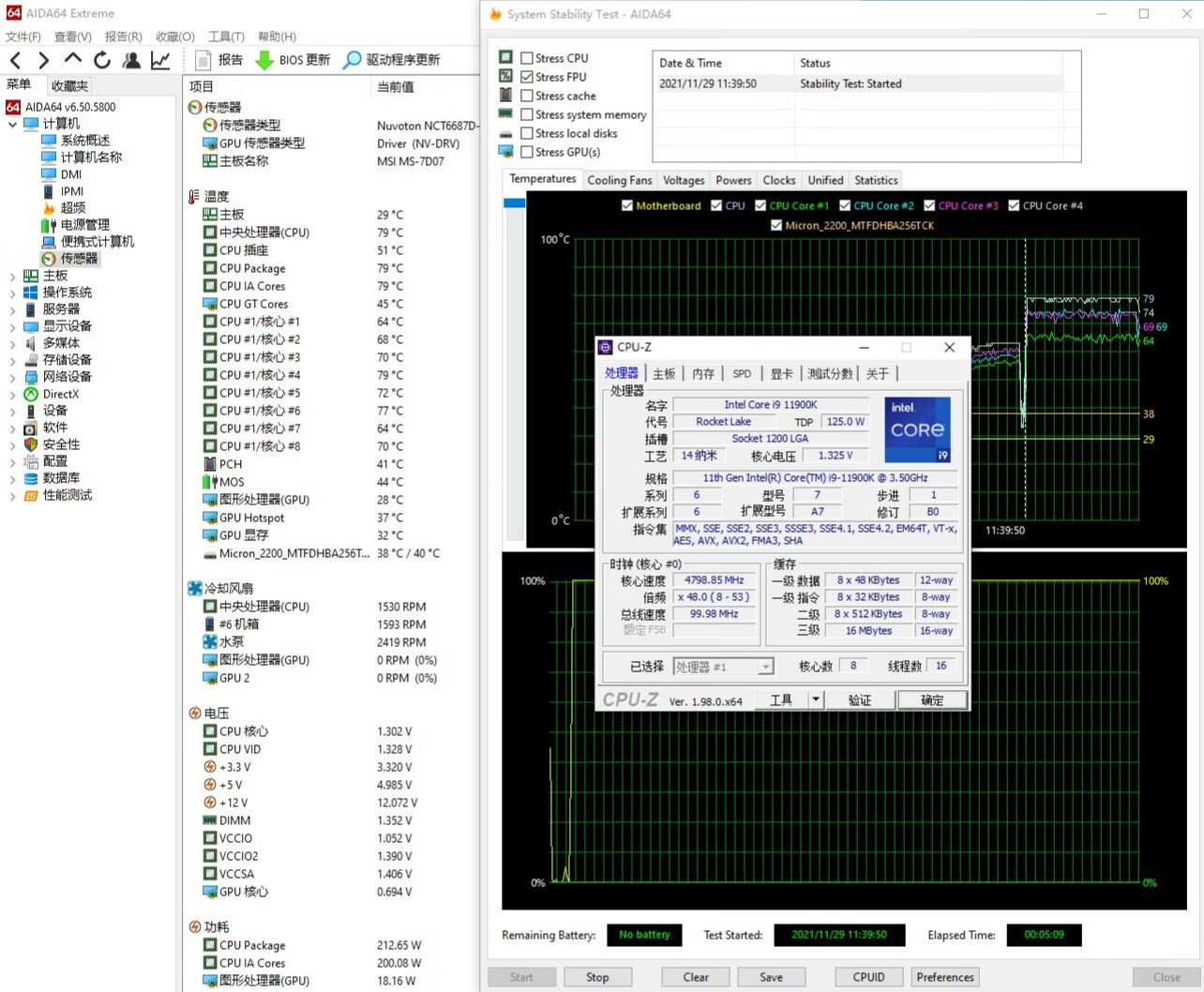The height and width of the screenshot is (992, 1204).
Task: Toggle Motherboard graph checkbox
Action: 626,205
